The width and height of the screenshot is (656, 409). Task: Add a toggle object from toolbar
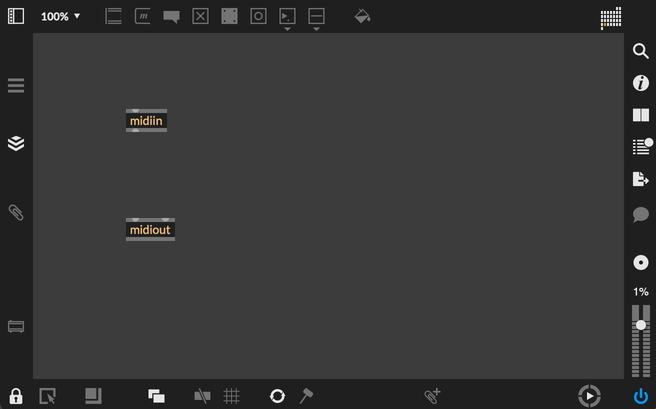pos(201,16)
